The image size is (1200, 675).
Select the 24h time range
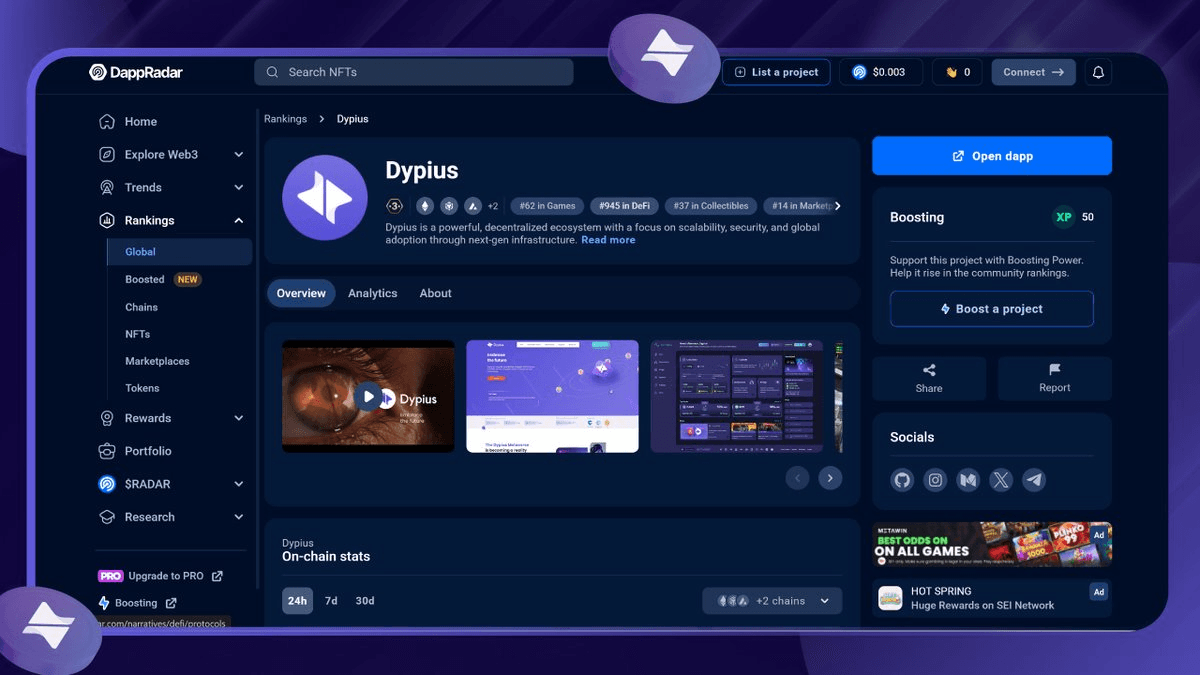pyautogui.click(x=297, y=601)
